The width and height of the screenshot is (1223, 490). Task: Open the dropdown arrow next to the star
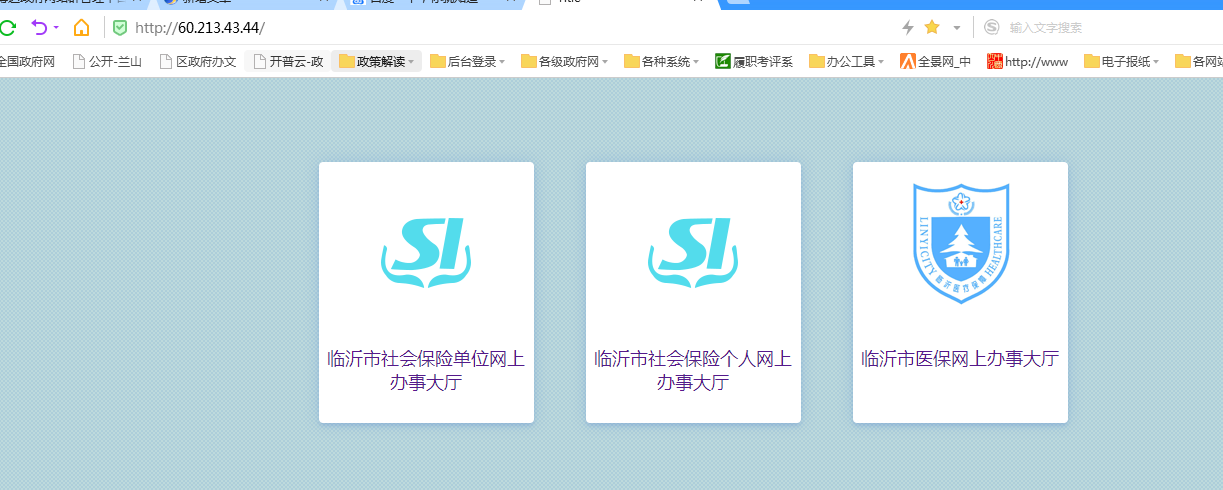click(957, 28)
